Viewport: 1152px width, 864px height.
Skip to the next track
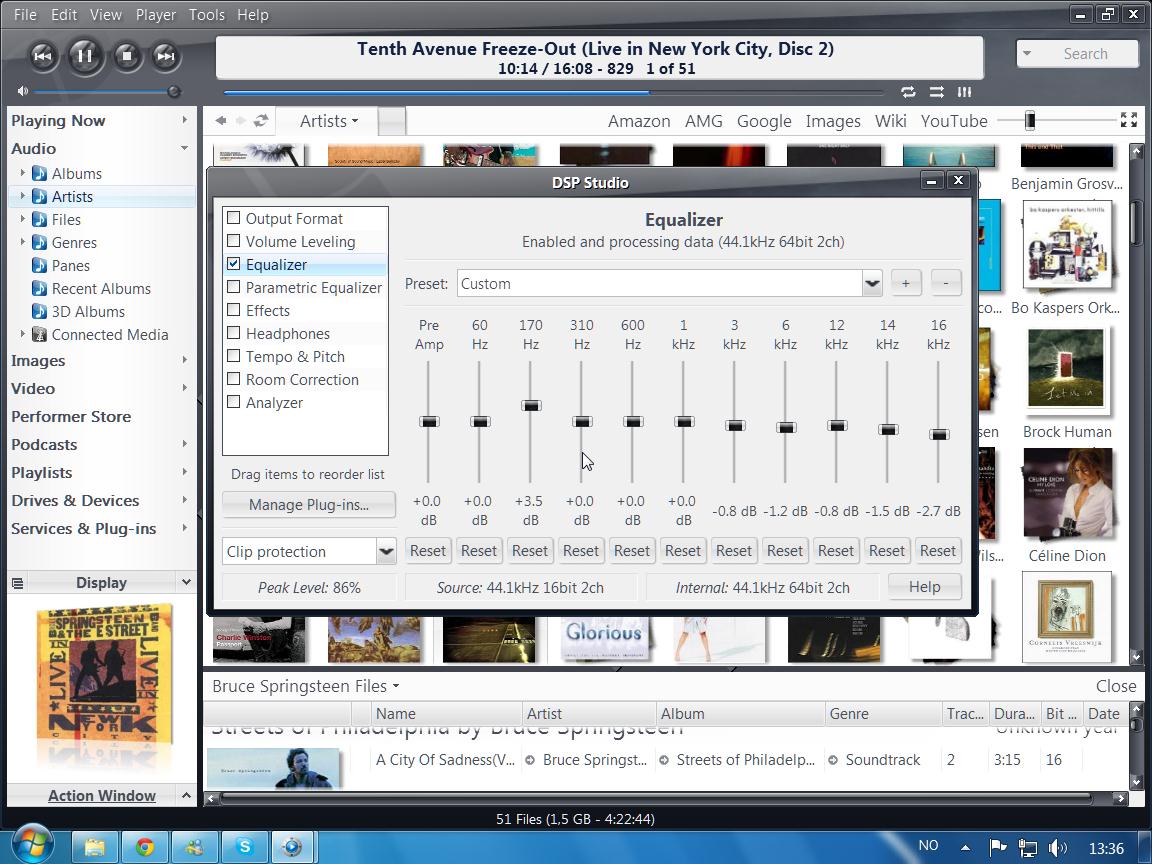click(166, 56)
